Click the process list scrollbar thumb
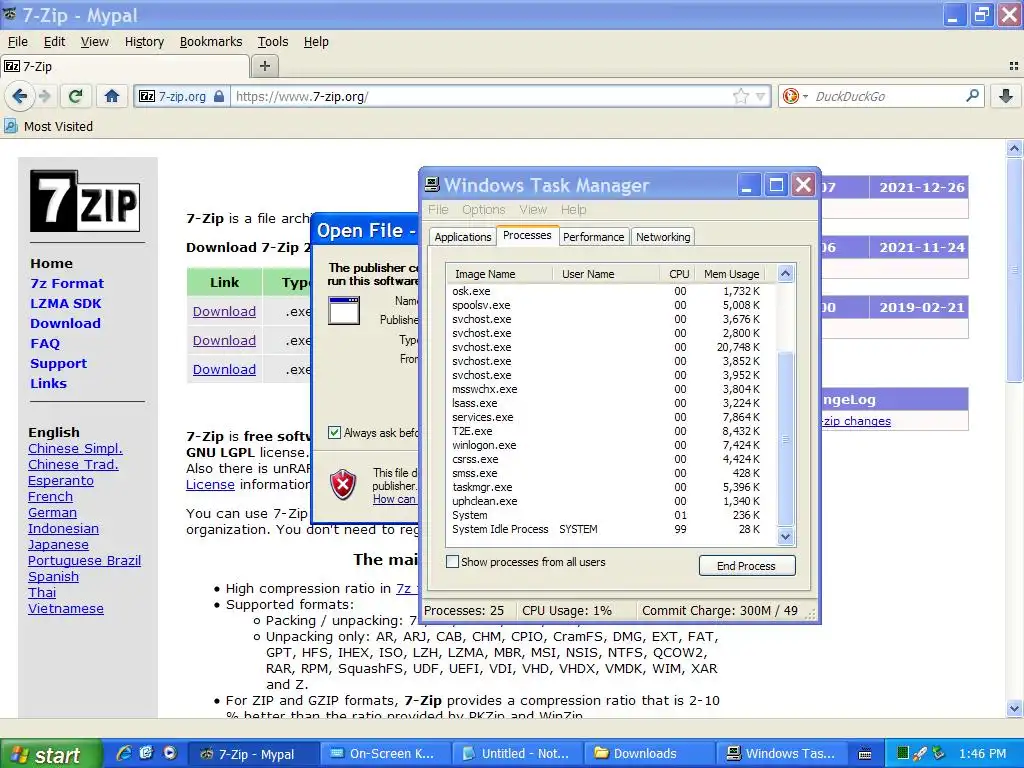Image resolution: width=1024 pixels, height=768 pixels. (786, 439)
